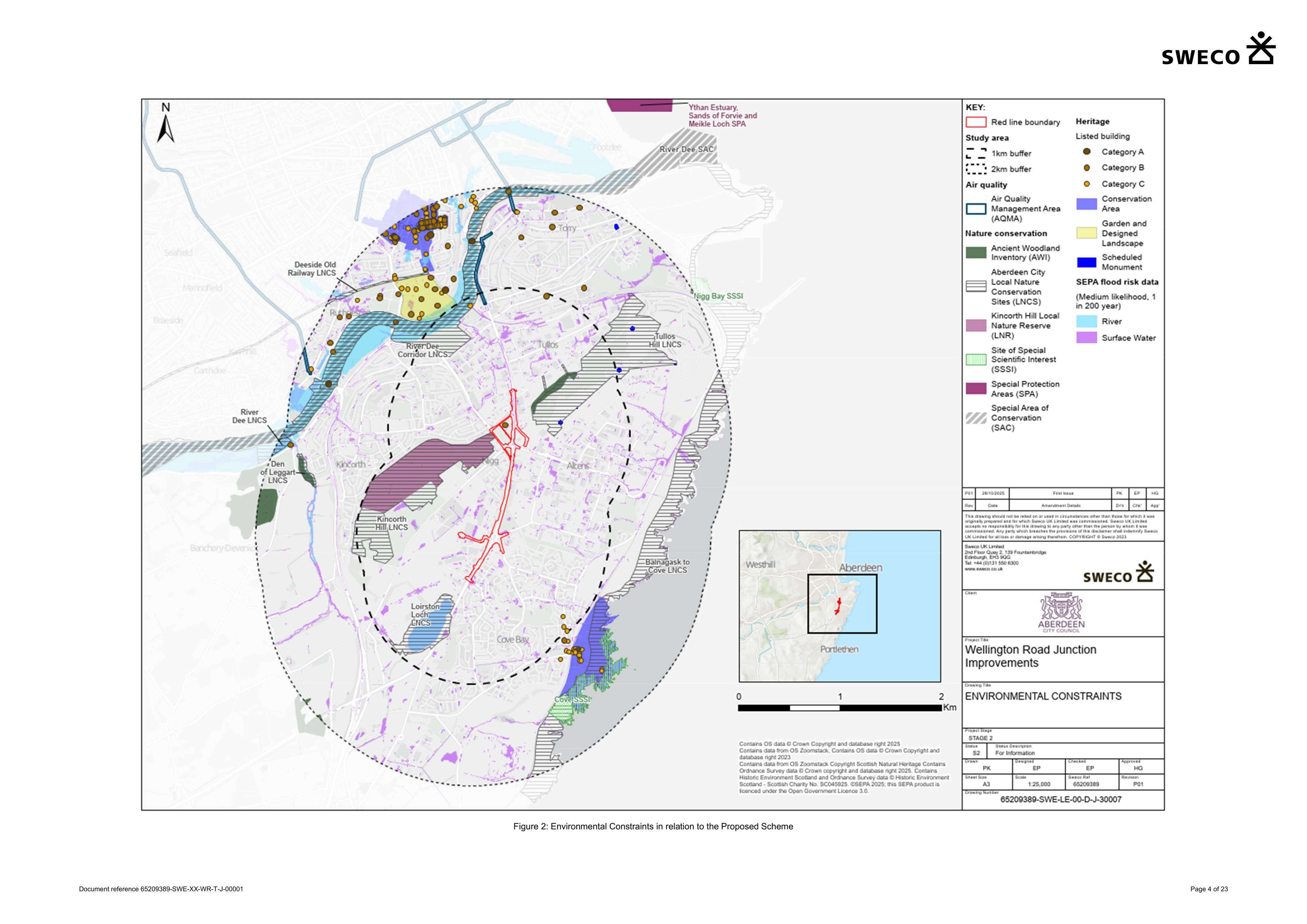Click the Category A listed building dot

point(1086,152)
